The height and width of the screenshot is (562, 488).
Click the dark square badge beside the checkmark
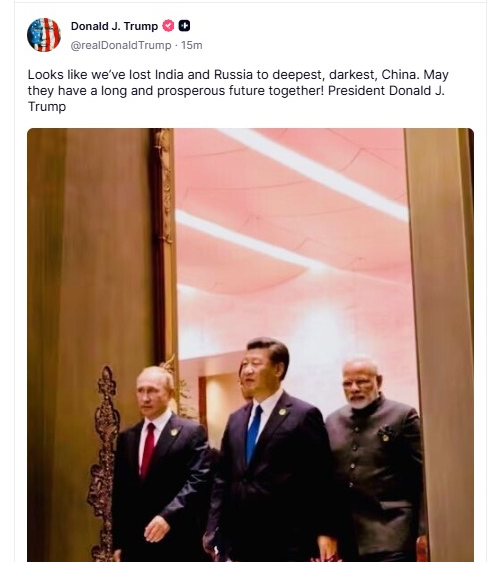coord(184,25)
